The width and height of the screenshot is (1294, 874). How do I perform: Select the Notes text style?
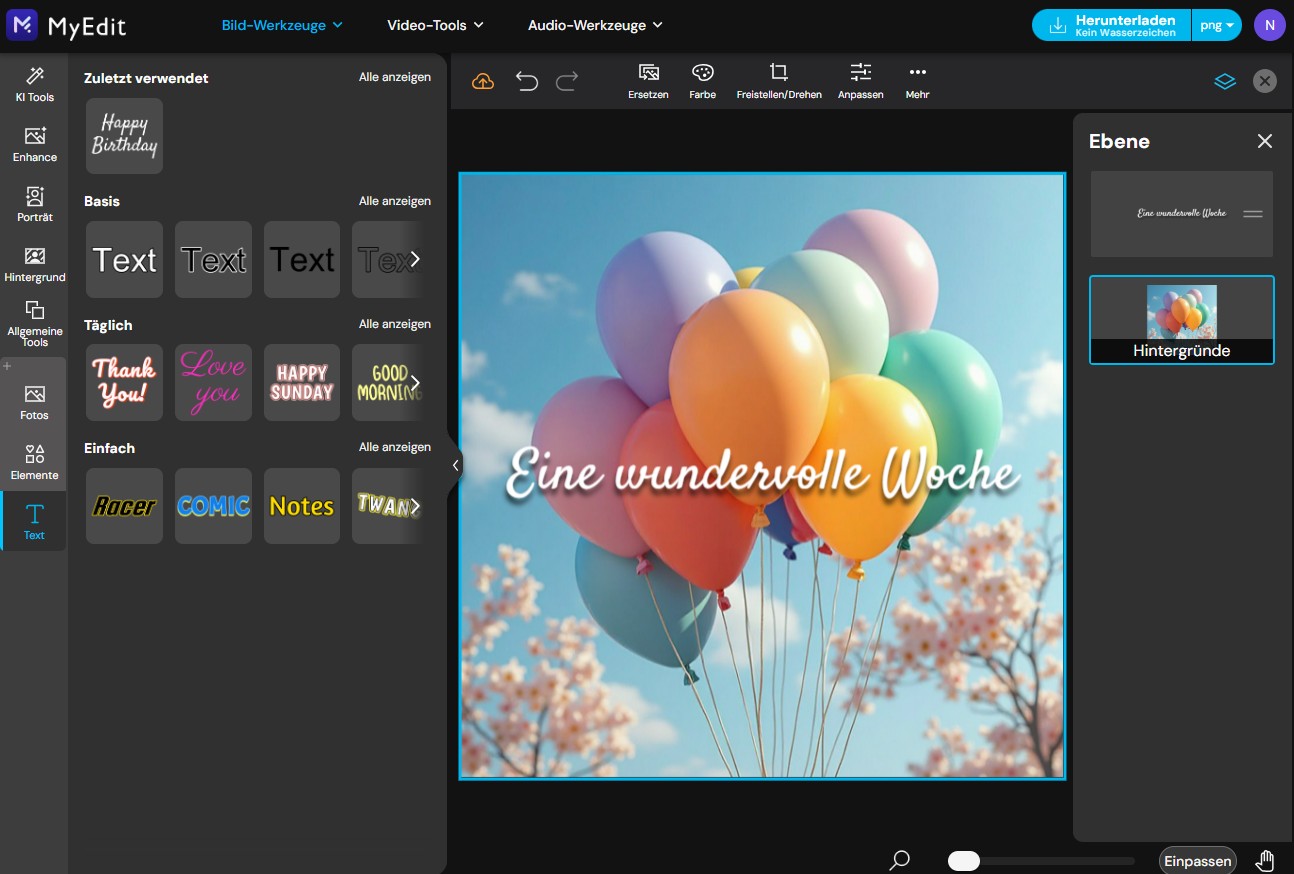(302, 506)
